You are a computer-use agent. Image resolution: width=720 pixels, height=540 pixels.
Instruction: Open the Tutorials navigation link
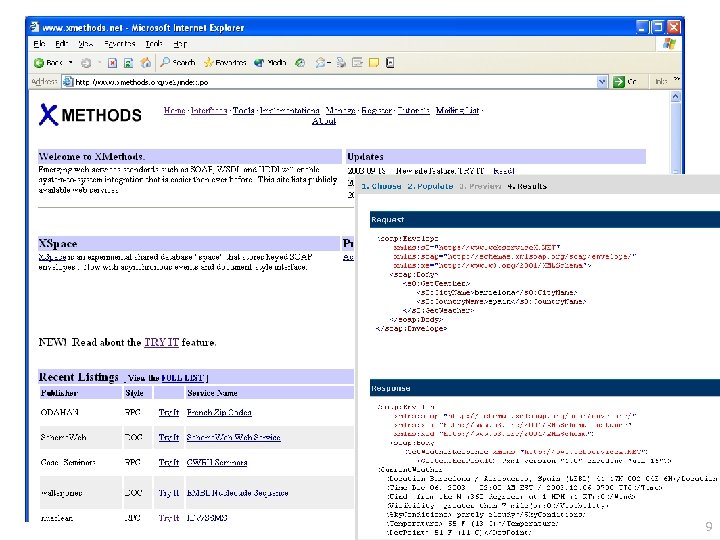(413, 110)
